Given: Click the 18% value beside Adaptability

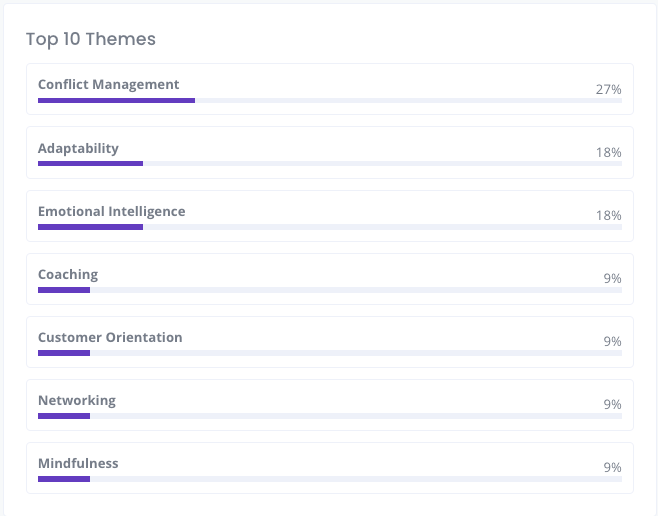Looking at the screenshot, I should click(x=608, y=152).
